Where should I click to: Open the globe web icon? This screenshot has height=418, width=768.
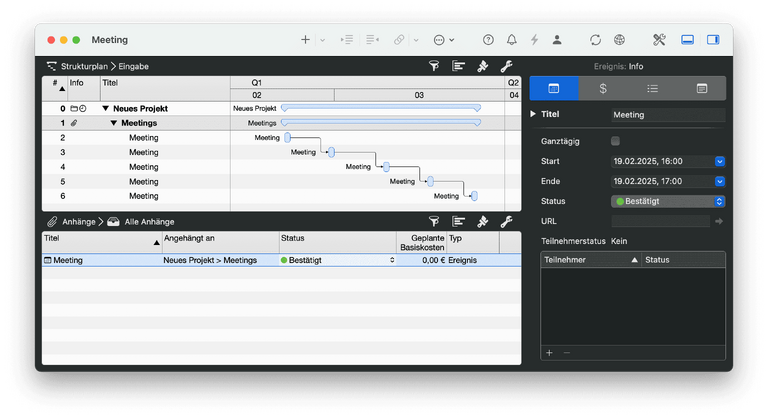click(x=620, y=40)
